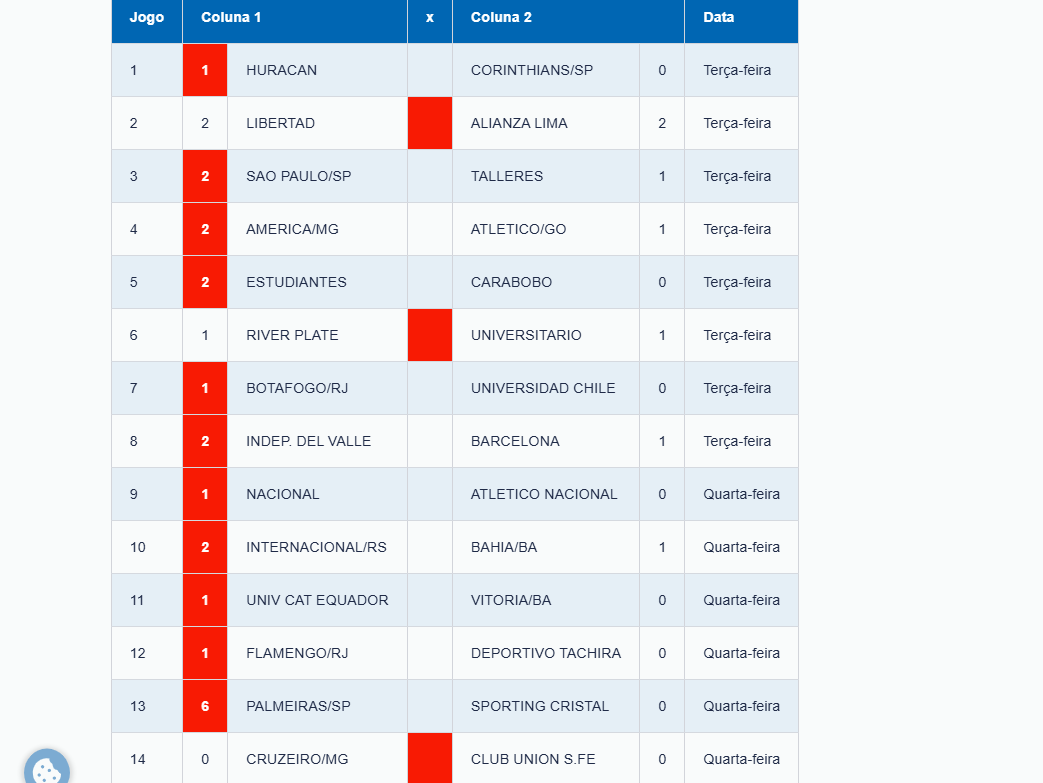Select the VITORIA/BA team cell

(x=546, y=600)
